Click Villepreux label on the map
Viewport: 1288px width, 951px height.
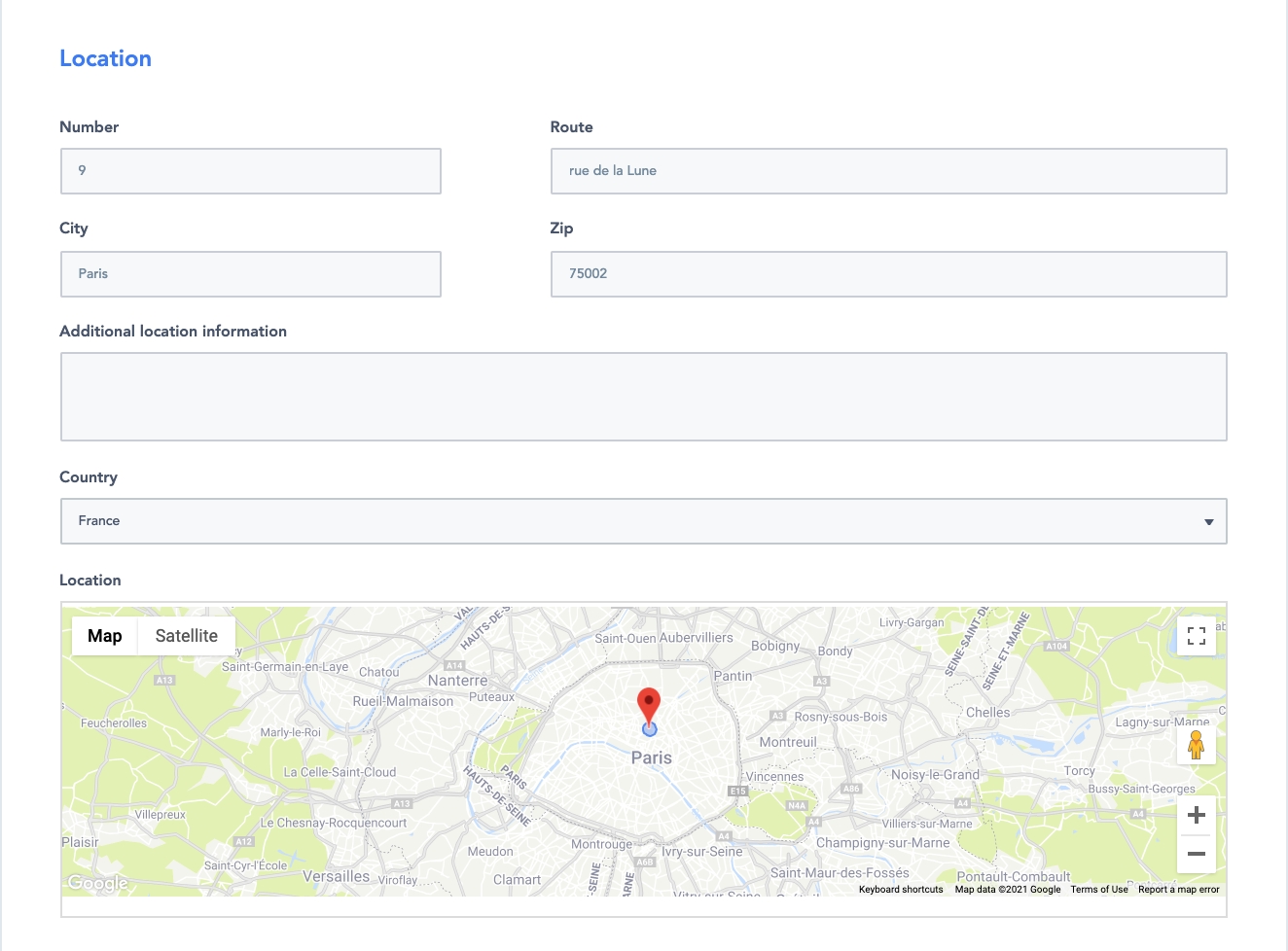[x=160, y=815]
